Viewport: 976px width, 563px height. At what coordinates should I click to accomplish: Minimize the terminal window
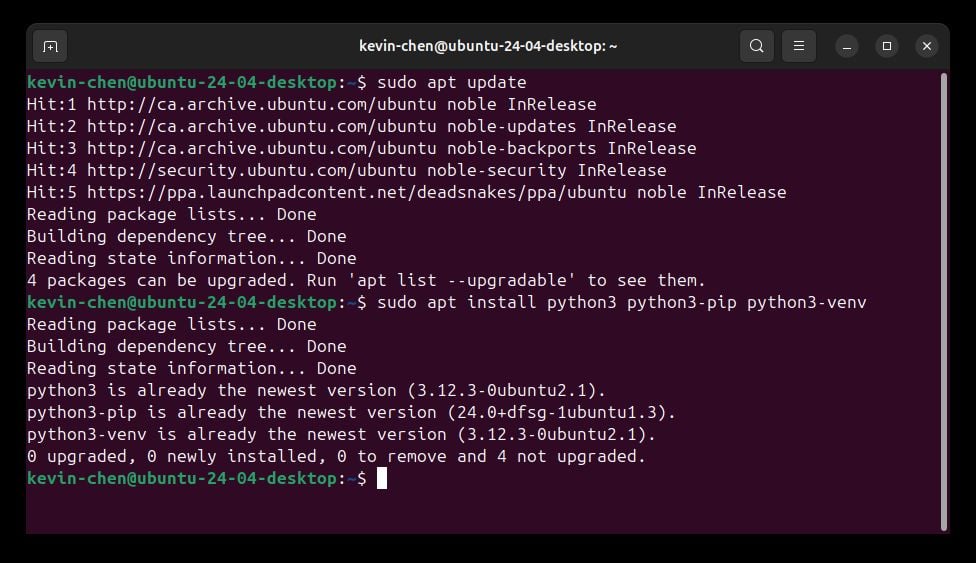click(x=847, y=47)
